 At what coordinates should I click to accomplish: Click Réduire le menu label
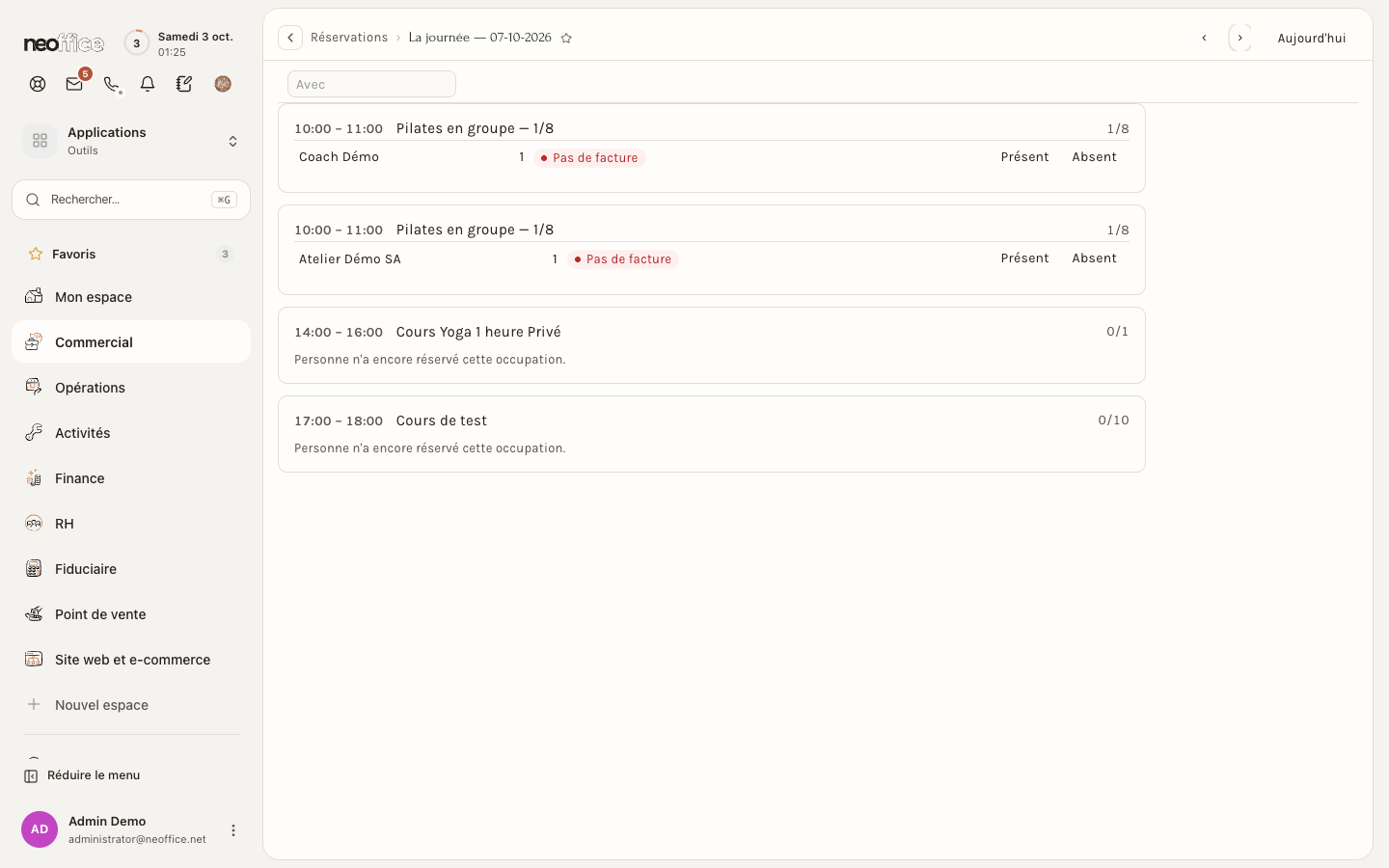coord(94,775)
